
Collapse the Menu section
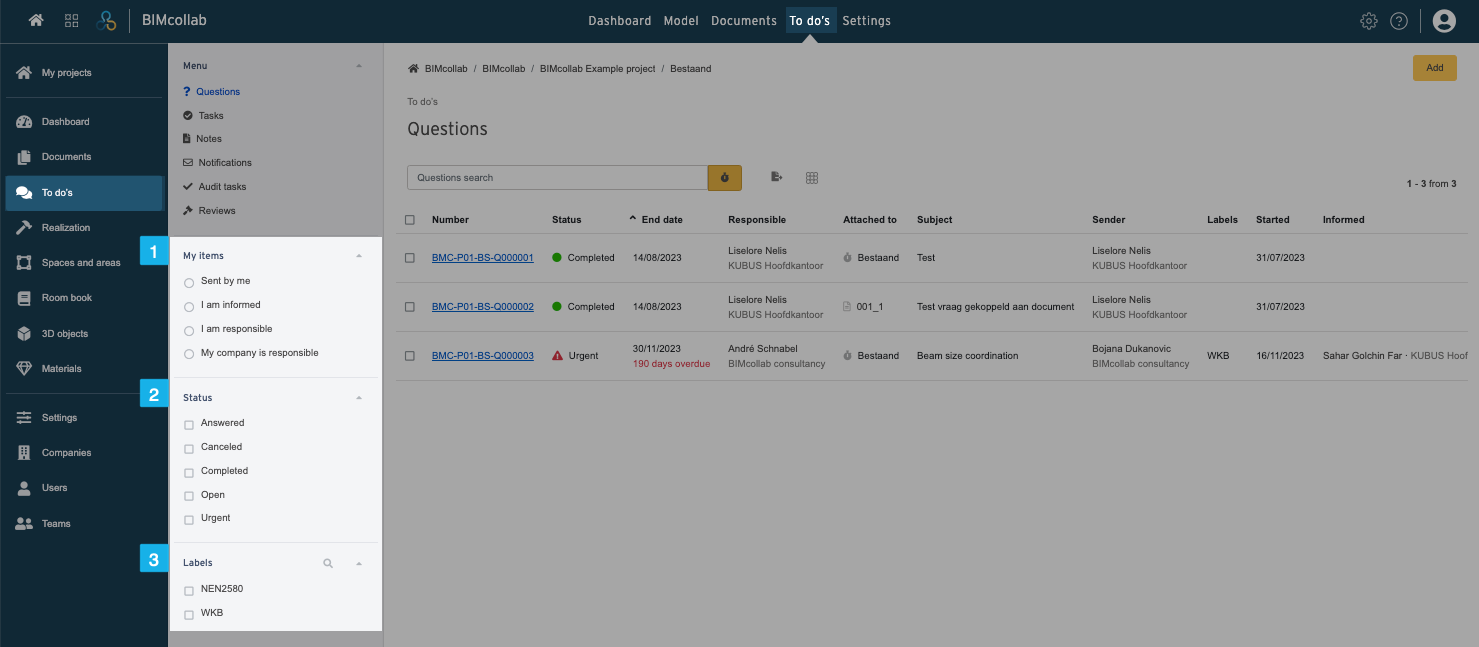(359, 66)
